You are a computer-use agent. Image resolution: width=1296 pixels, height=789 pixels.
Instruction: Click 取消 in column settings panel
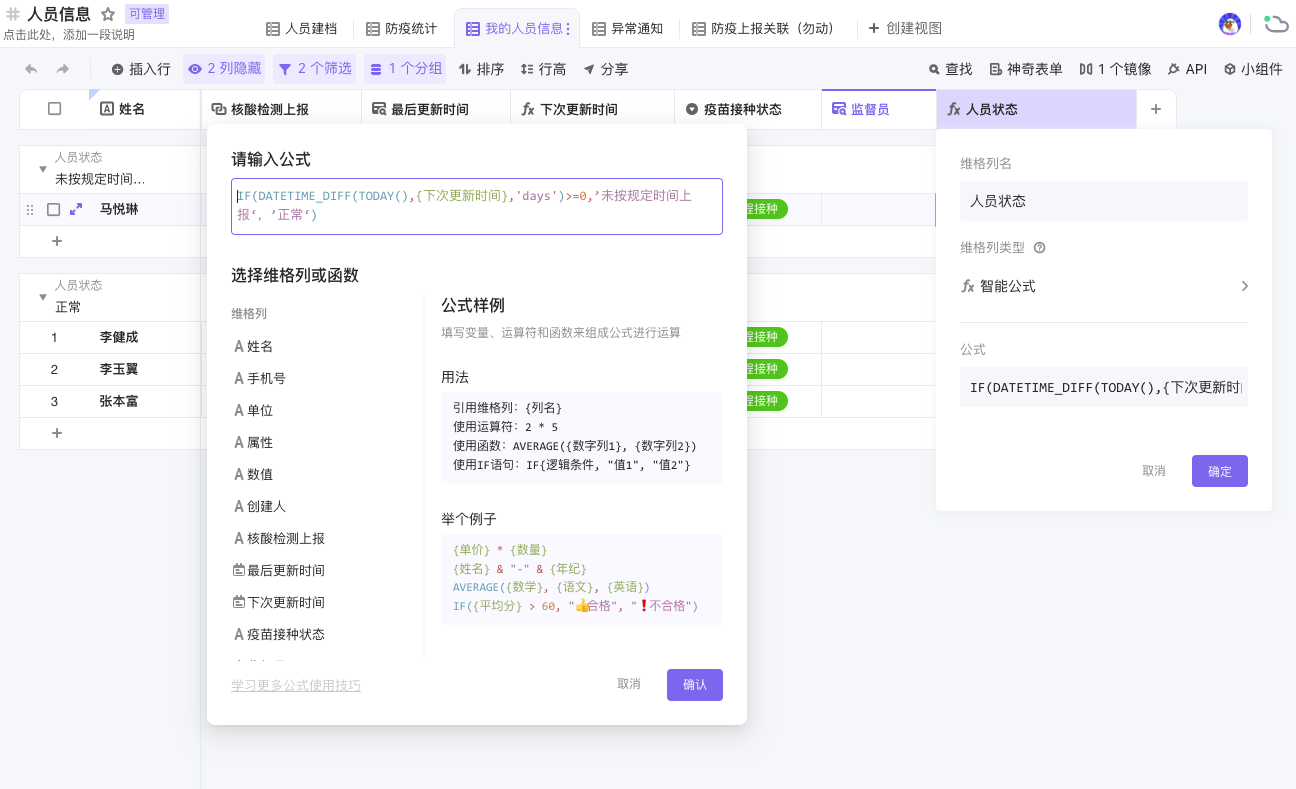coord(1154,471)
